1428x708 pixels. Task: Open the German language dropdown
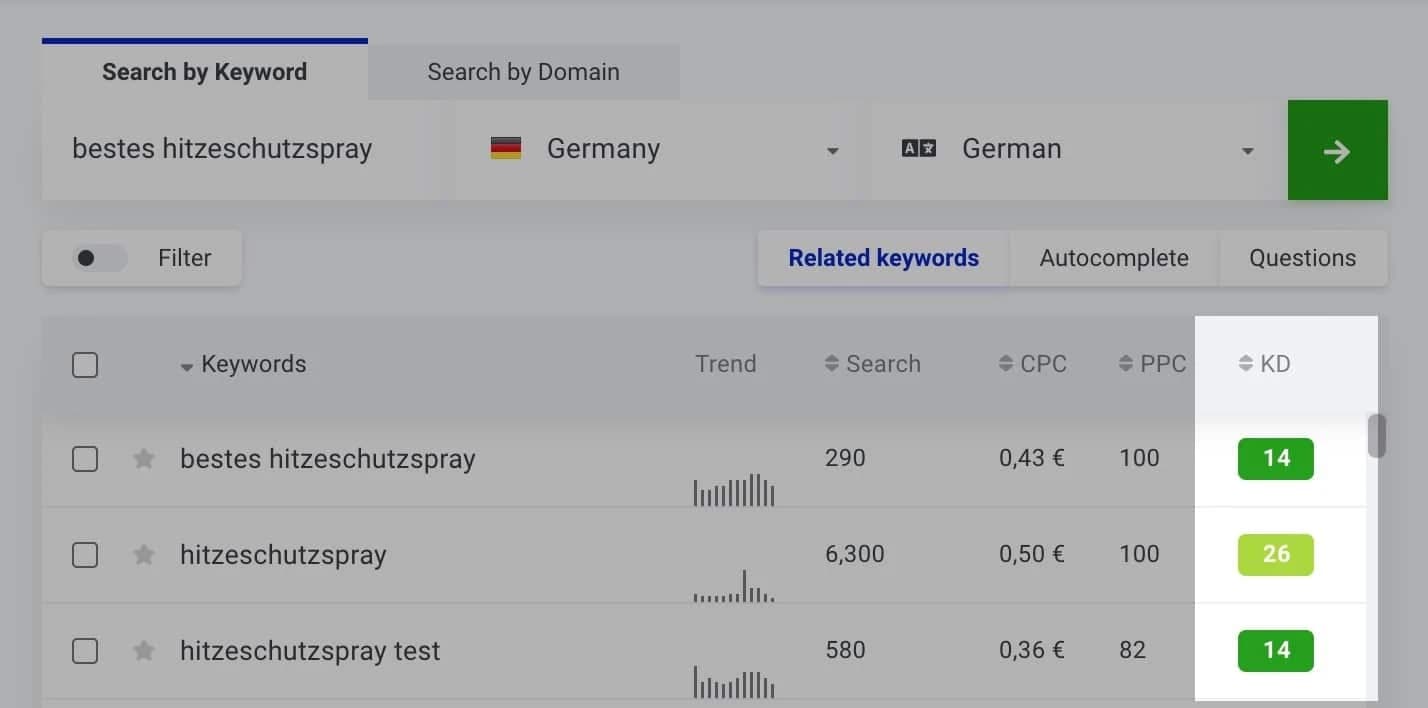1246,150
